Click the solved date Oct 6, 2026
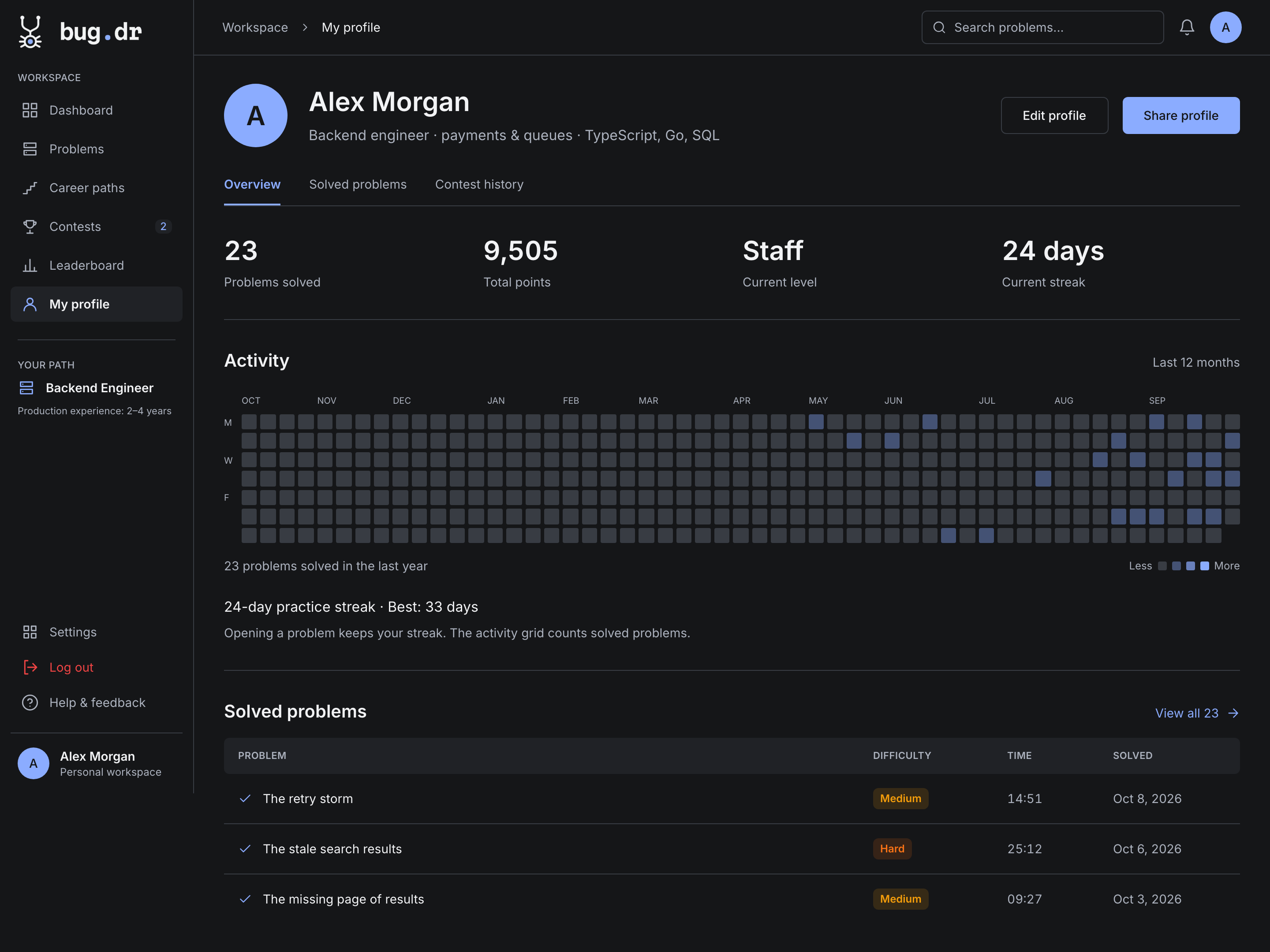 coord(1147,849)
